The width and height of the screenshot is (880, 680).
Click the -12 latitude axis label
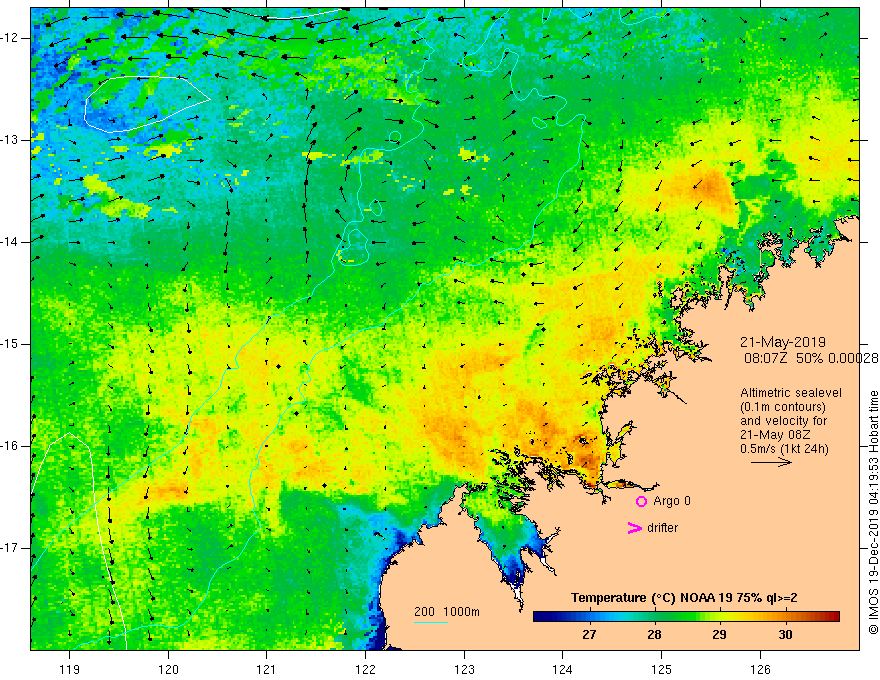point(10,38)
